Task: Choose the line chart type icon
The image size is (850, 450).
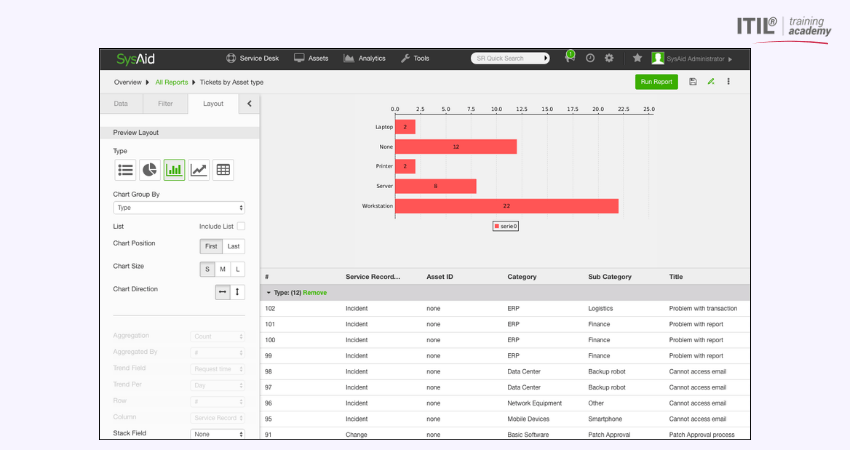Action: [199, 170]
